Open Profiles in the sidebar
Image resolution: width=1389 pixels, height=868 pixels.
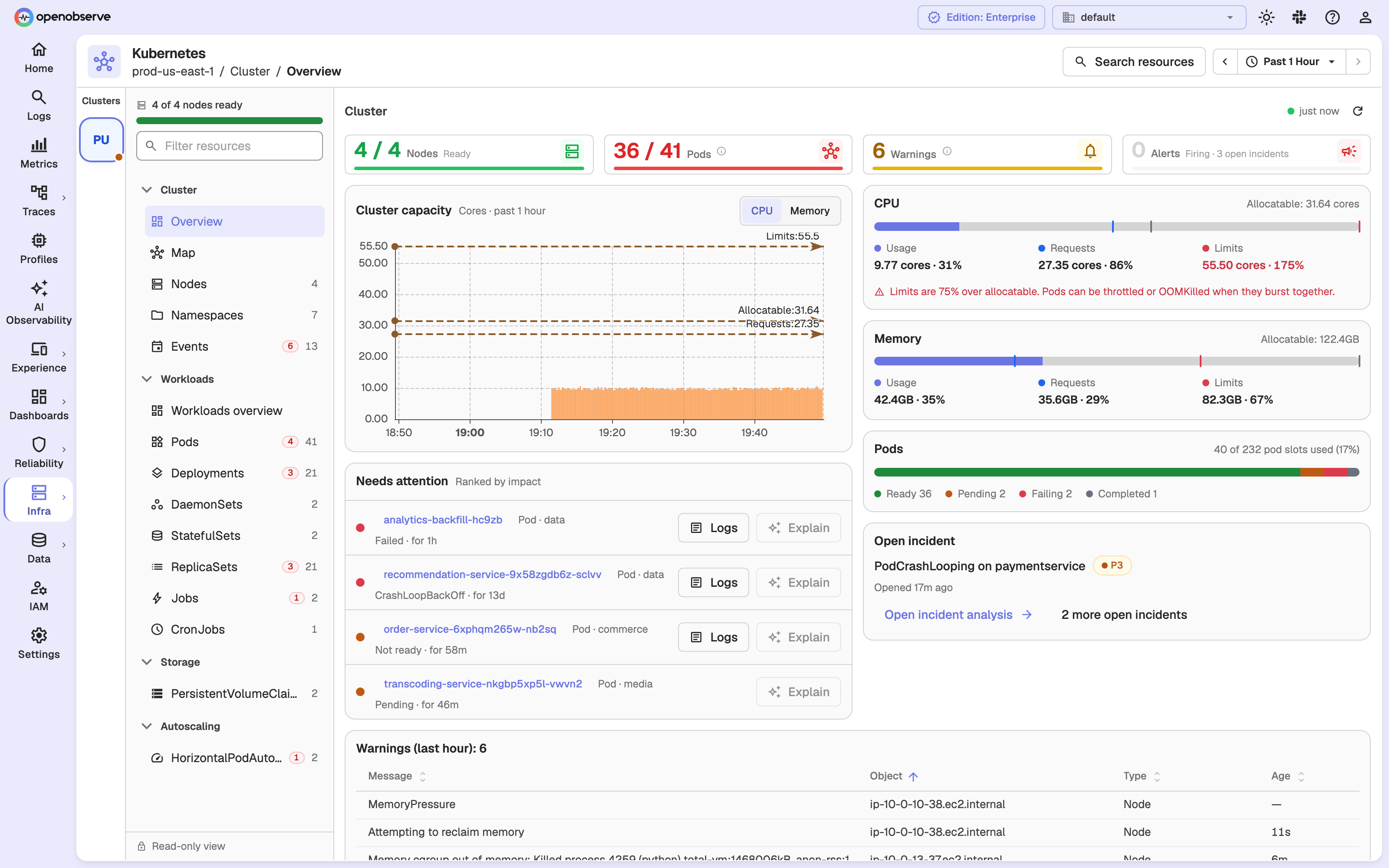click(39, 249)
